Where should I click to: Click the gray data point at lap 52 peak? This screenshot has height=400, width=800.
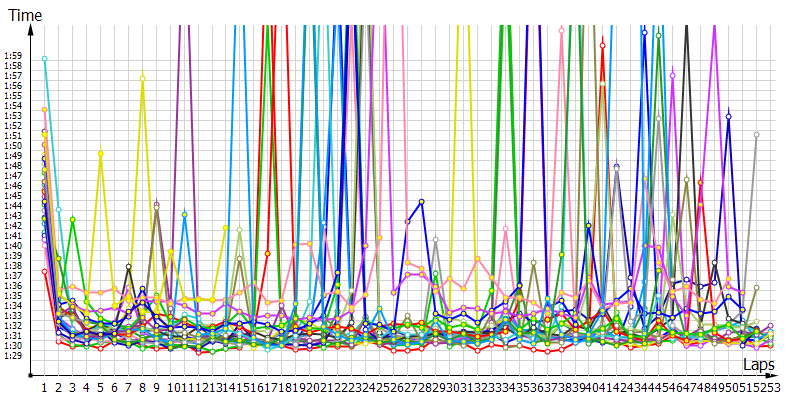756,134
